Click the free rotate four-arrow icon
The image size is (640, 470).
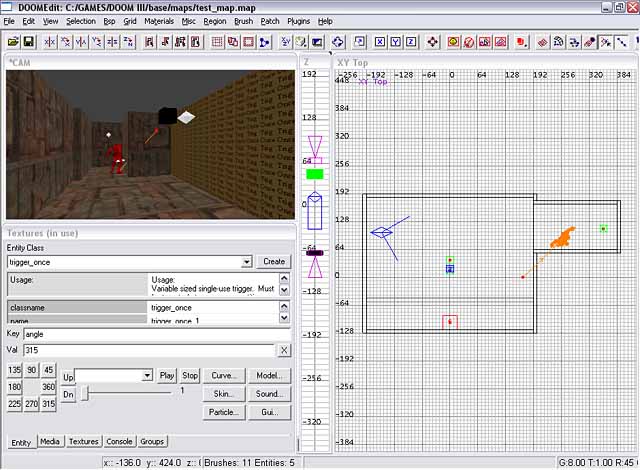coord(338,42)
